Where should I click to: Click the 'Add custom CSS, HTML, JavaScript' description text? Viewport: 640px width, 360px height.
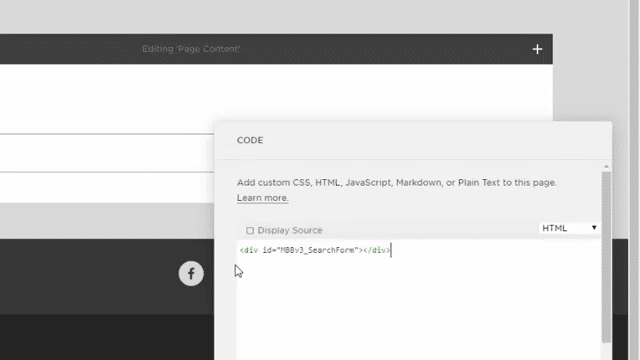pyautogui.click(x=396, y=182)
